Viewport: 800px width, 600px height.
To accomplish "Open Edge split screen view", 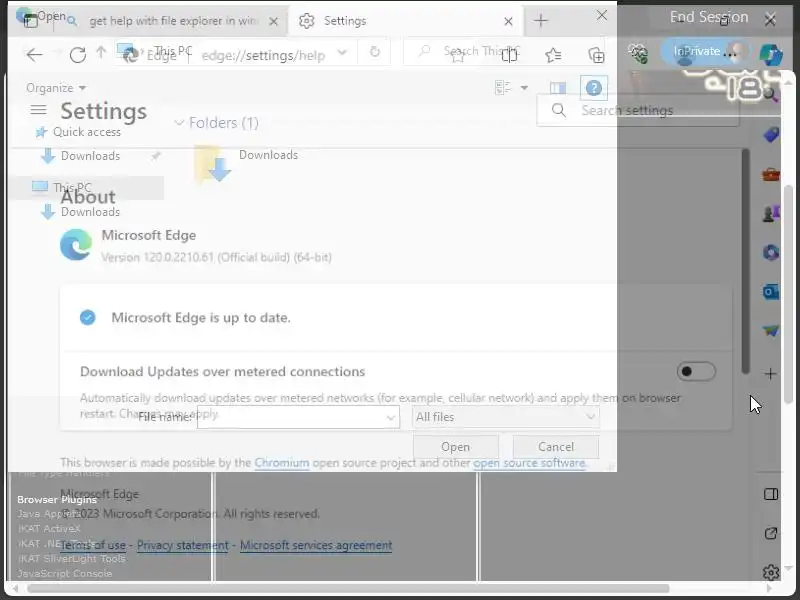I will tap(509, 55).
